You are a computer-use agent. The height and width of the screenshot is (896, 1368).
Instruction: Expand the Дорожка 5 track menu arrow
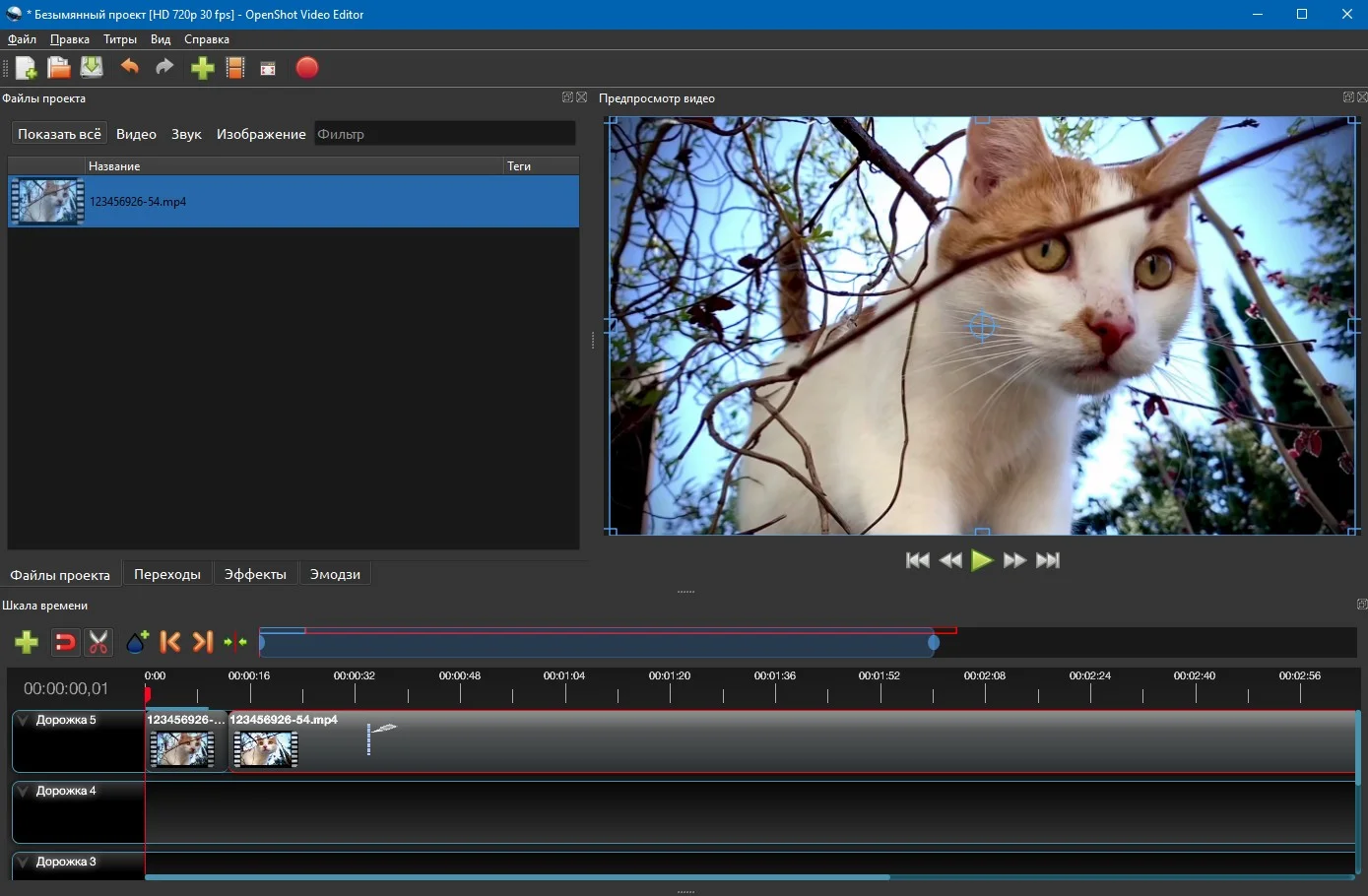click(x=25, y=721)
